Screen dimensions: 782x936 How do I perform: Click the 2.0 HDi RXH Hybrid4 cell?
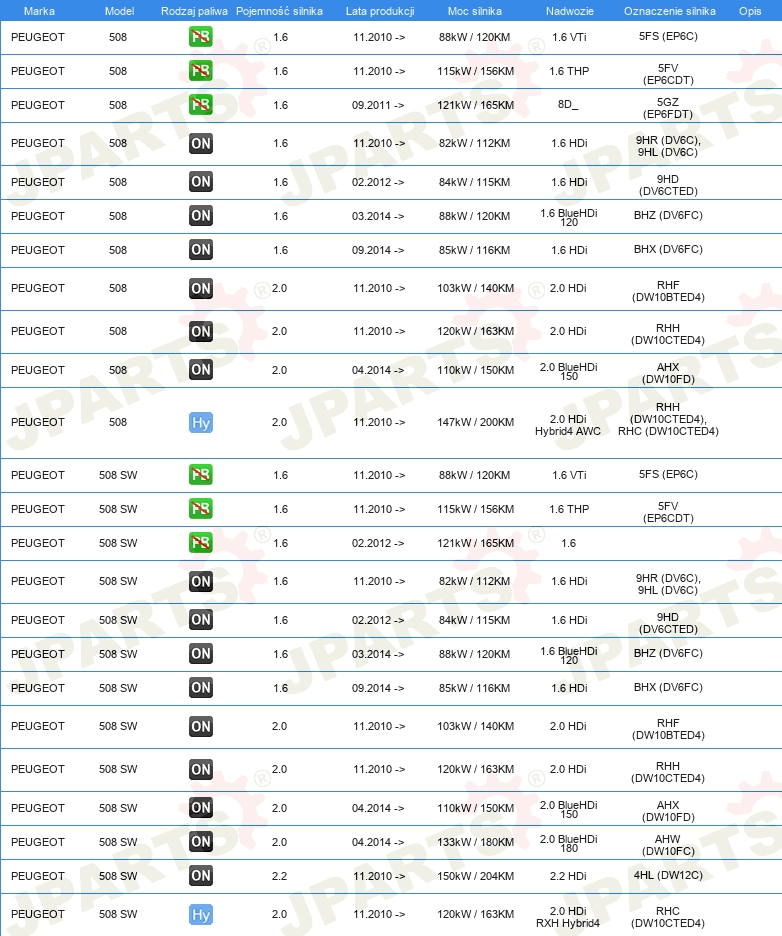[x=568, y=917]
